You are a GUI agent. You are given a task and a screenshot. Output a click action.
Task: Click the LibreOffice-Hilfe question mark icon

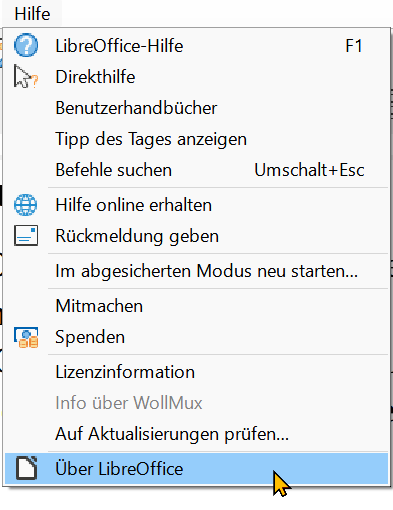(x=26, y=45)
